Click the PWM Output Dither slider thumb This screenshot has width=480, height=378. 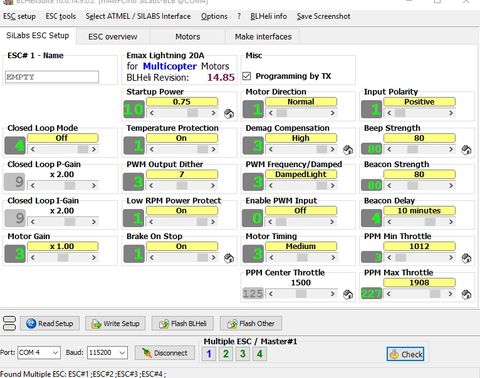click(182, 185)
